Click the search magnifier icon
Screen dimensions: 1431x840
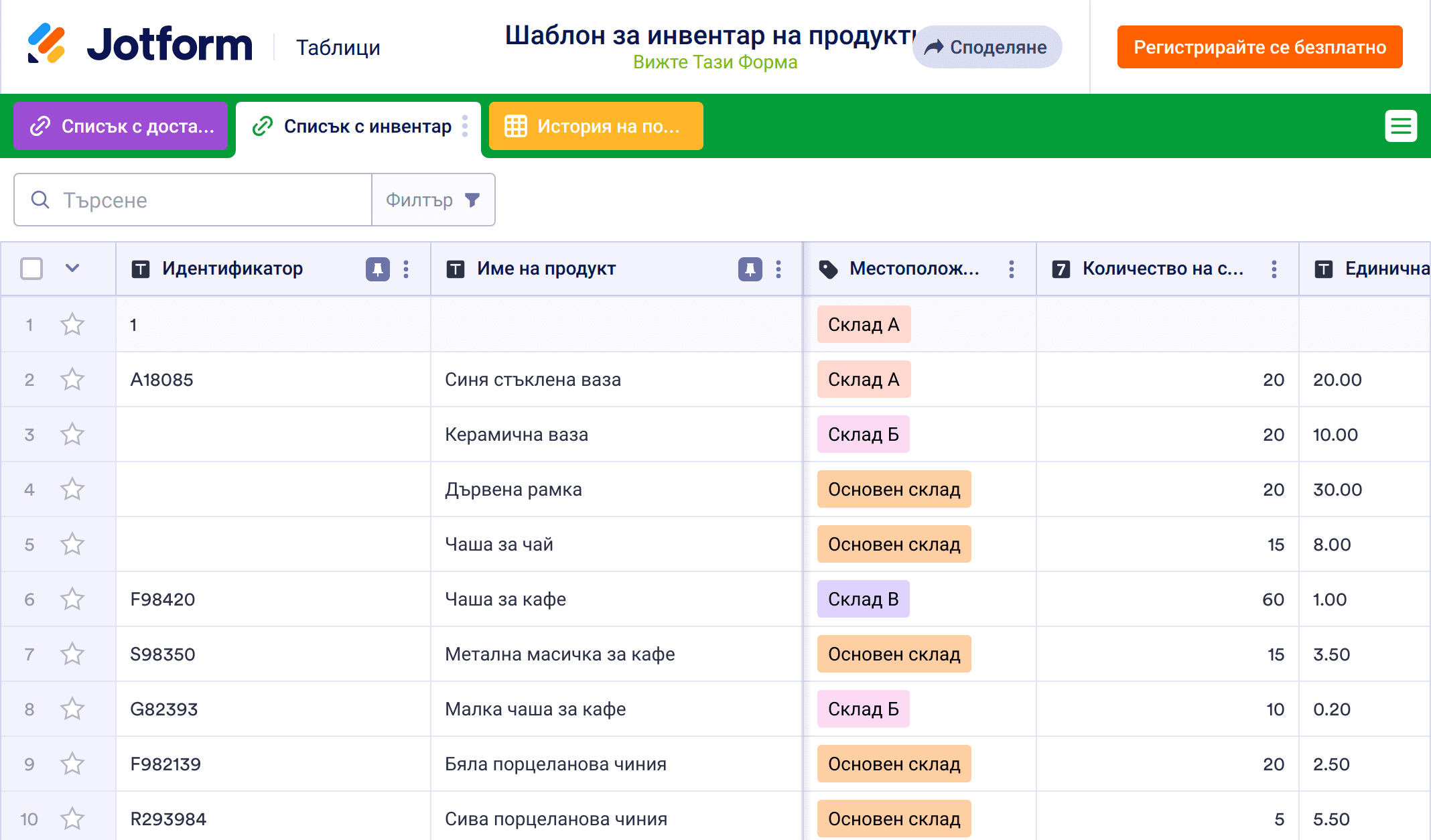click(x=40, y=200)
